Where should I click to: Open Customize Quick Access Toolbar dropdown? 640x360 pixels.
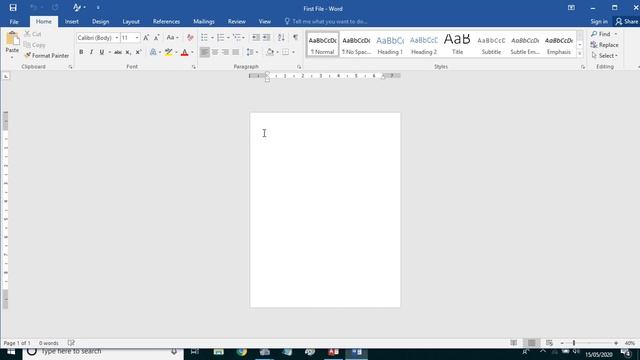[98, 8]
